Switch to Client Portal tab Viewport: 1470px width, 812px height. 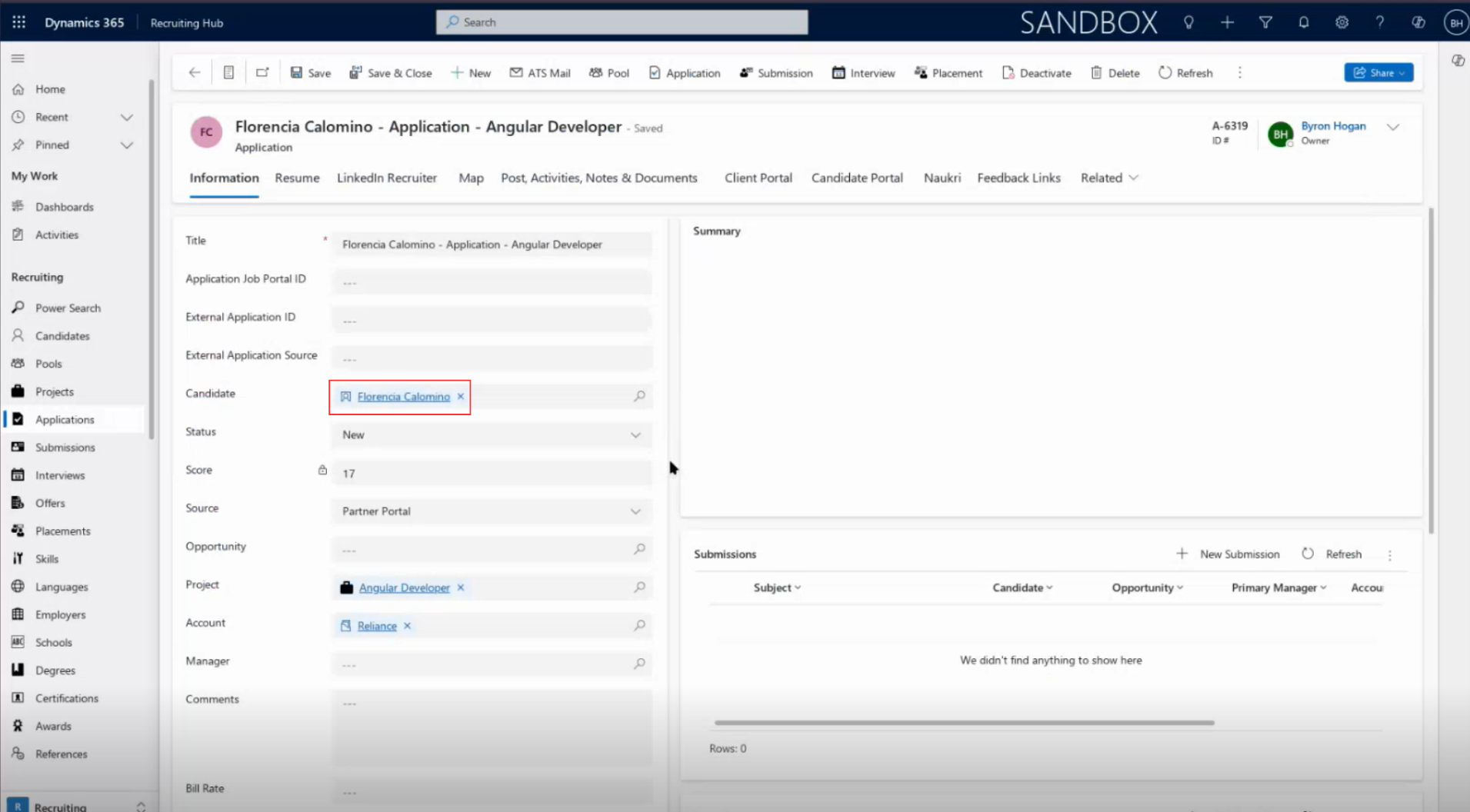758,178
